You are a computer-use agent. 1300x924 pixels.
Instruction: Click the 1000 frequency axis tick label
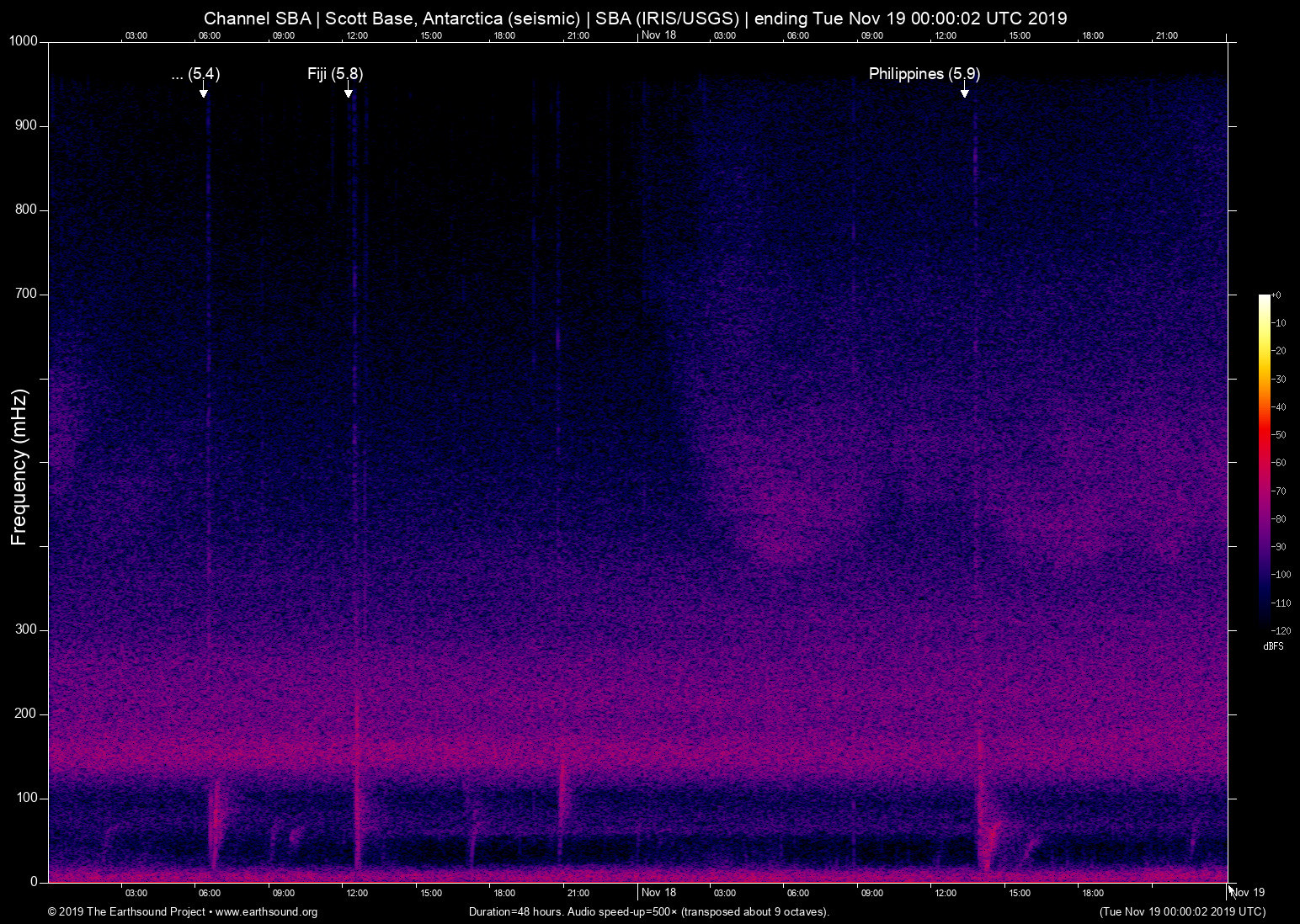click(24, 41)
